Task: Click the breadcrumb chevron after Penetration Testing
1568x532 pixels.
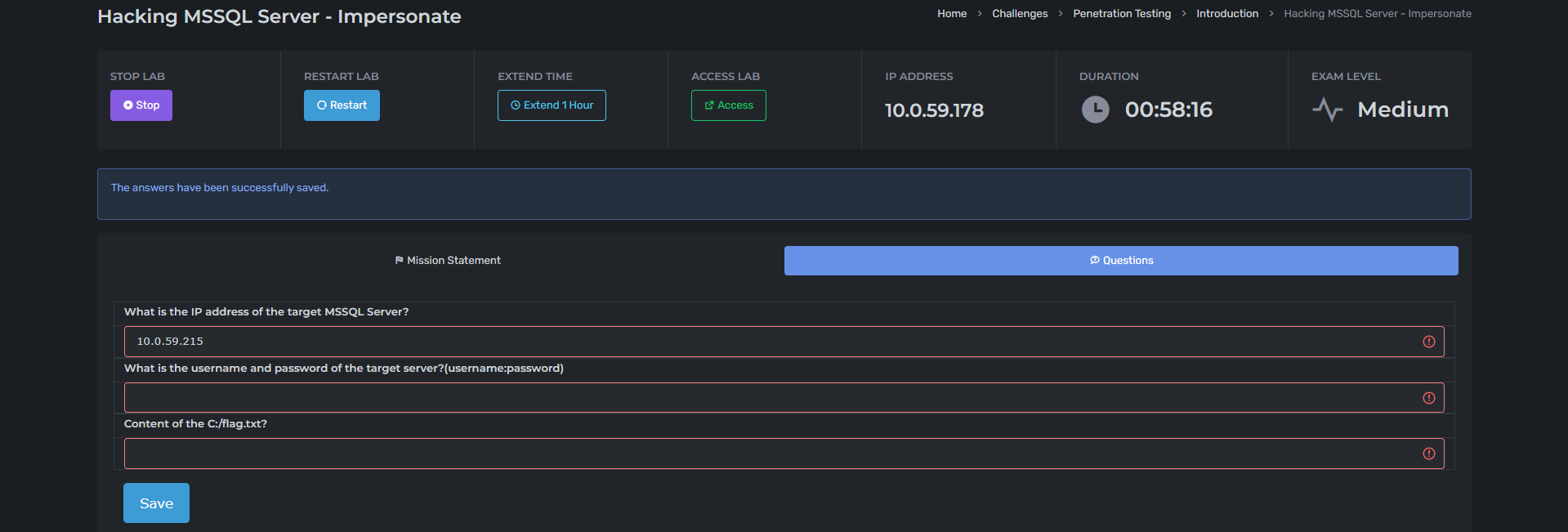Action: click(x=1184, y=14)
